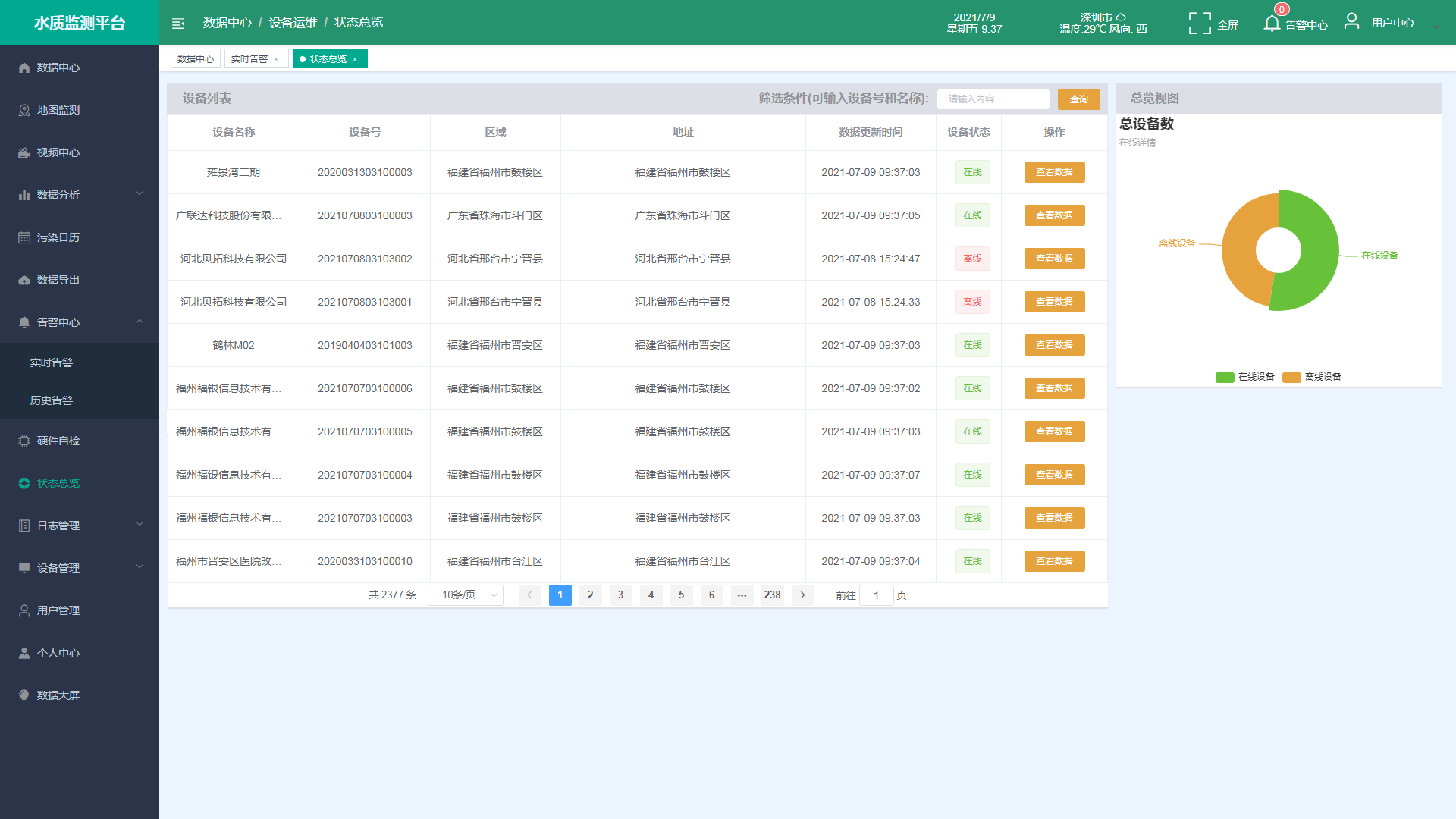View data for 雍景湾二期 row
This screenshot has width=1456, height=819.
point(1054,172)
